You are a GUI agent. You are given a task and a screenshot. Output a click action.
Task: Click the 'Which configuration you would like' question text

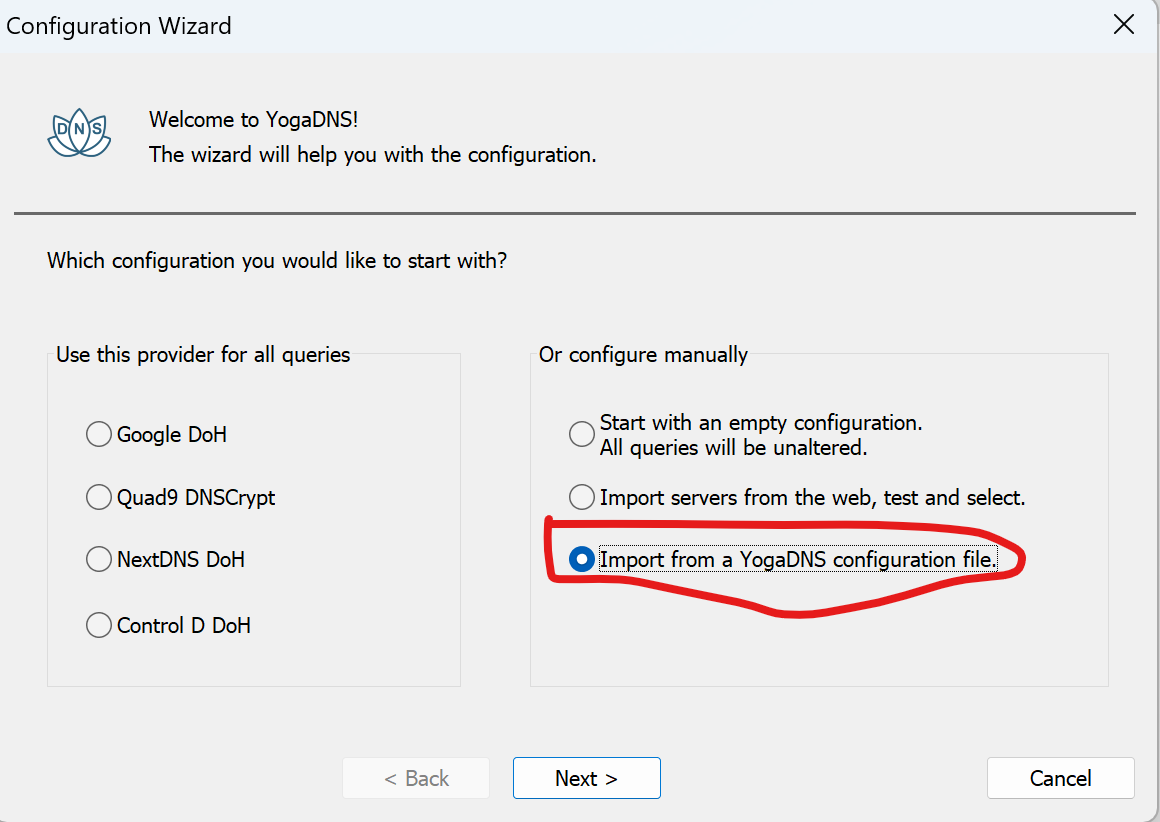(x=277, y=262)
